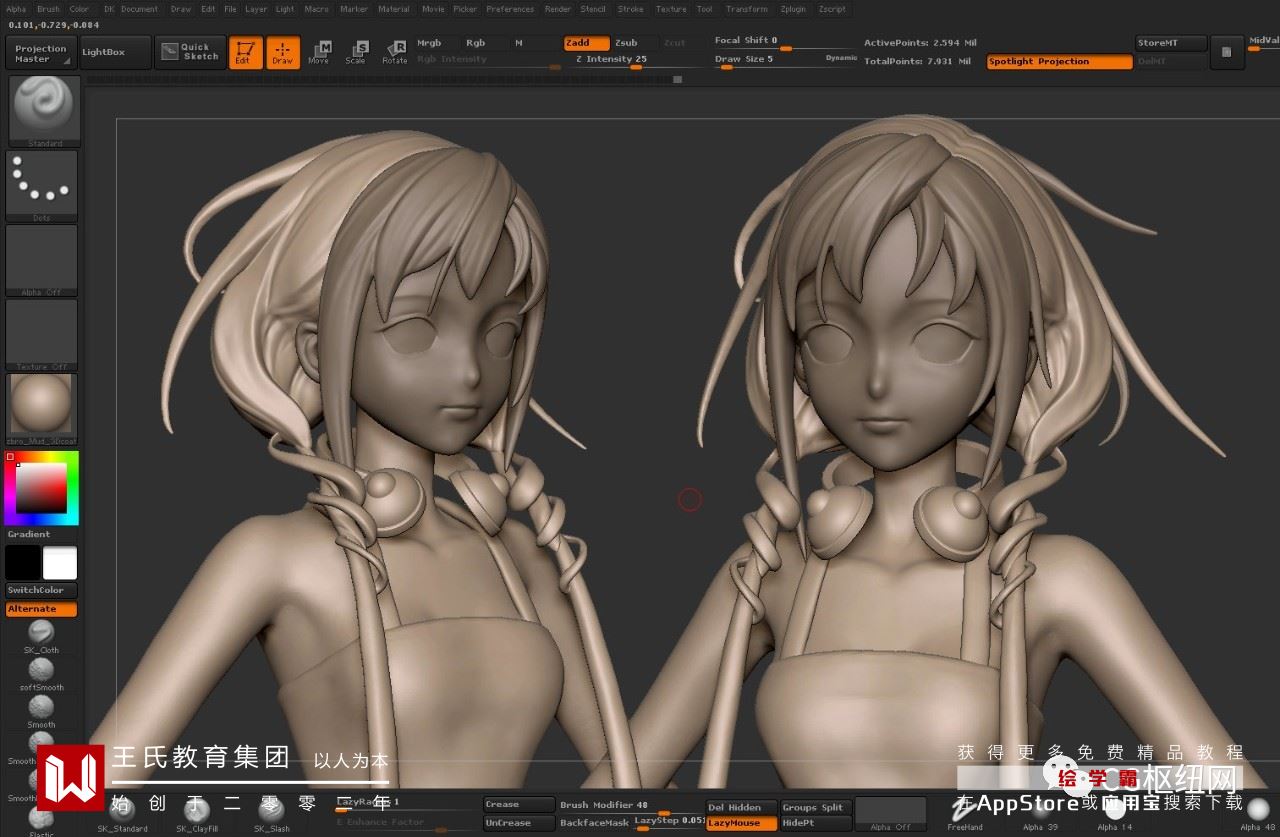Click the StoreMT button
The height and width of the screenshot is (837, 1280).
point(1171,43)
